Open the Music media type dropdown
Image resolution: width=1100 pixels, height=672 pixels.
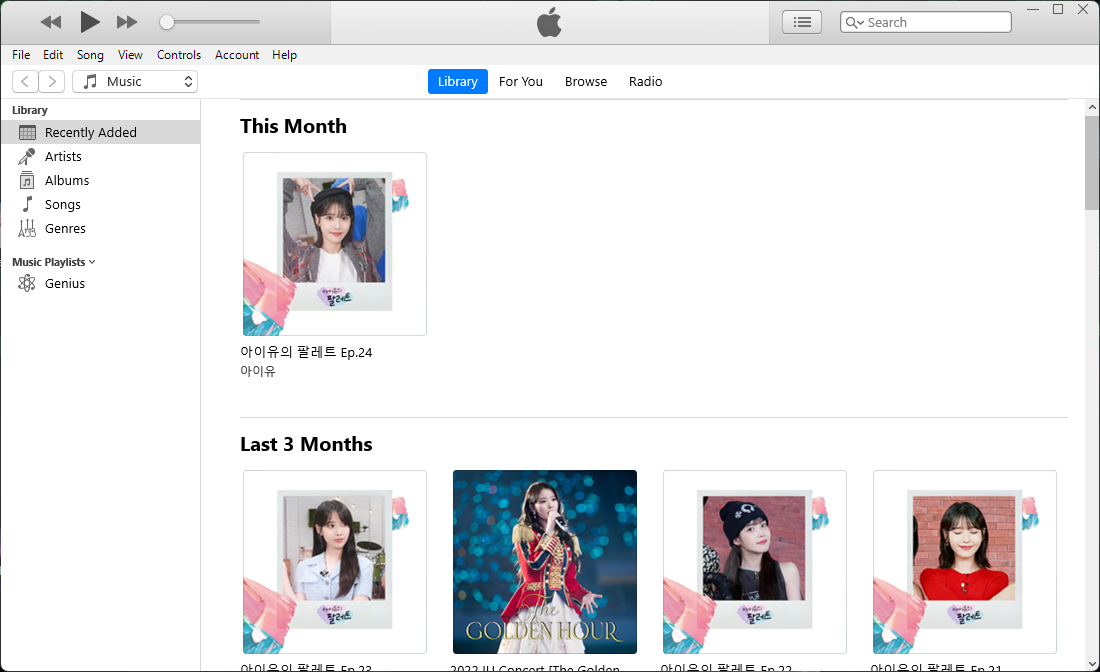135,81
